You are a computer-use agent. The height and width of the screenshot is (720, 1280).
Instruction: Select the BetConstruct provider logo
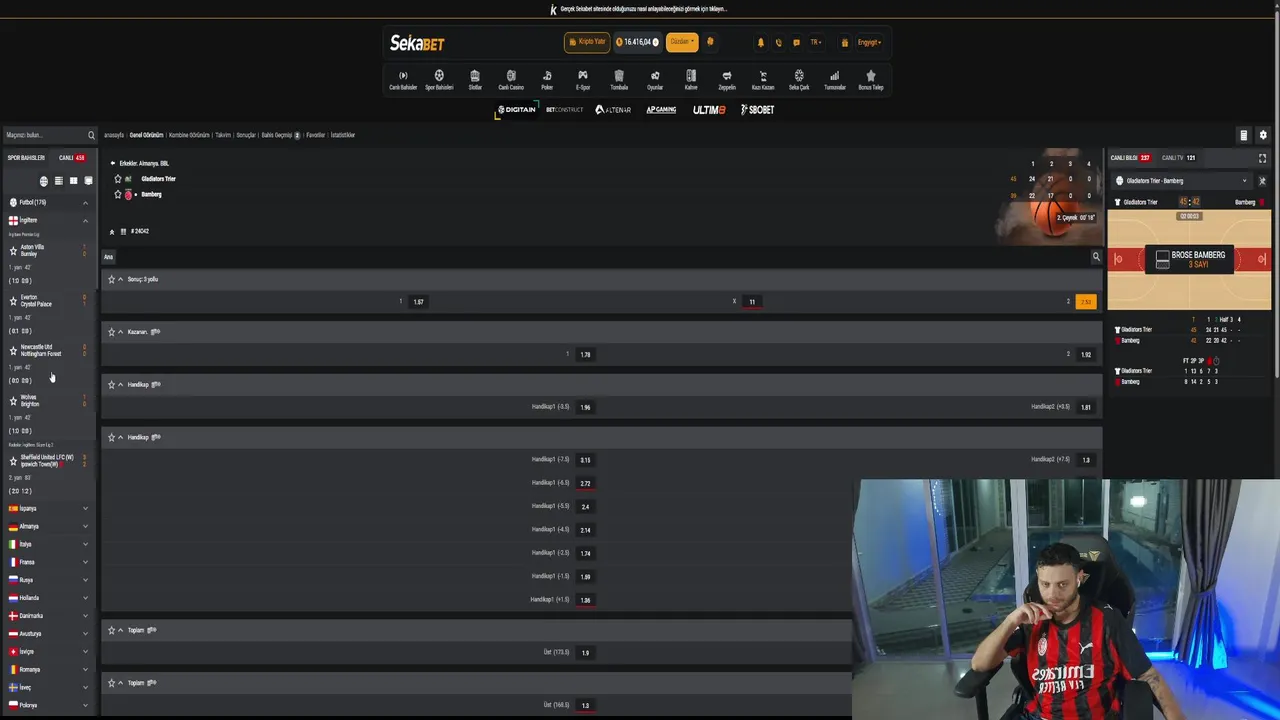[x=564, y=110]
